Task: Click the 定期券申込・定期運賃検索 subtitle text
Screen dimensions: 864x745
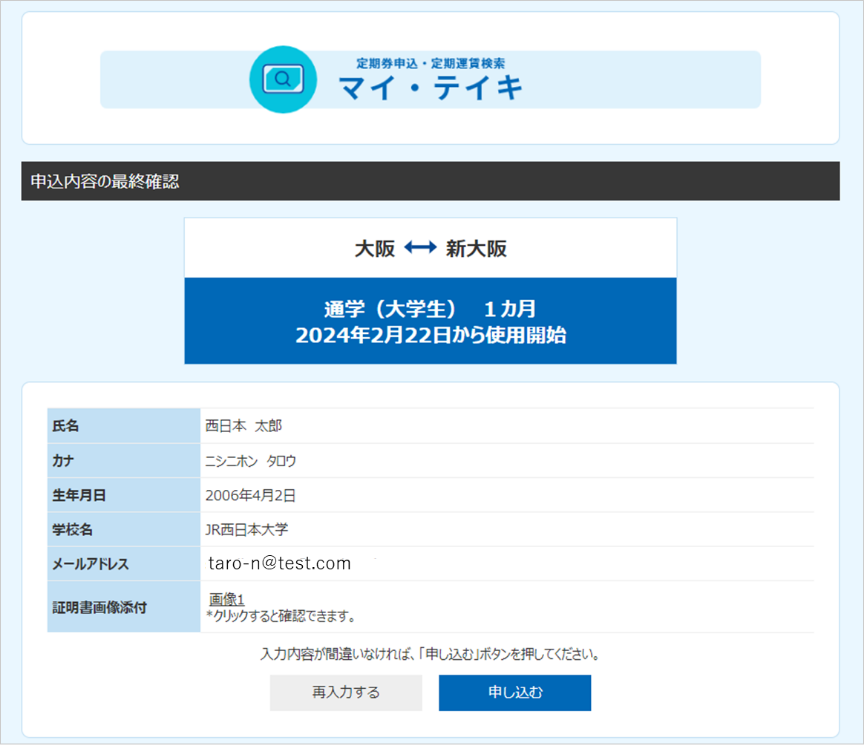Action: (x=430, y=64)
